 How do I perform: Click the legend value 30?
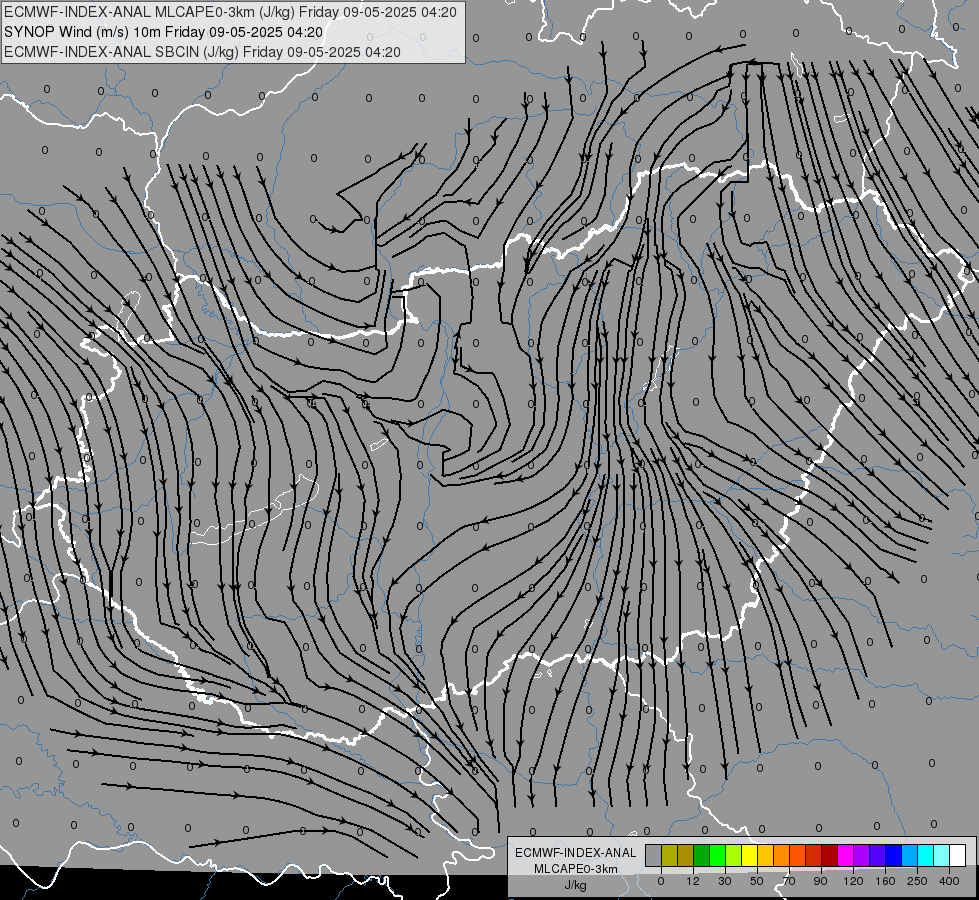[725, 881]
